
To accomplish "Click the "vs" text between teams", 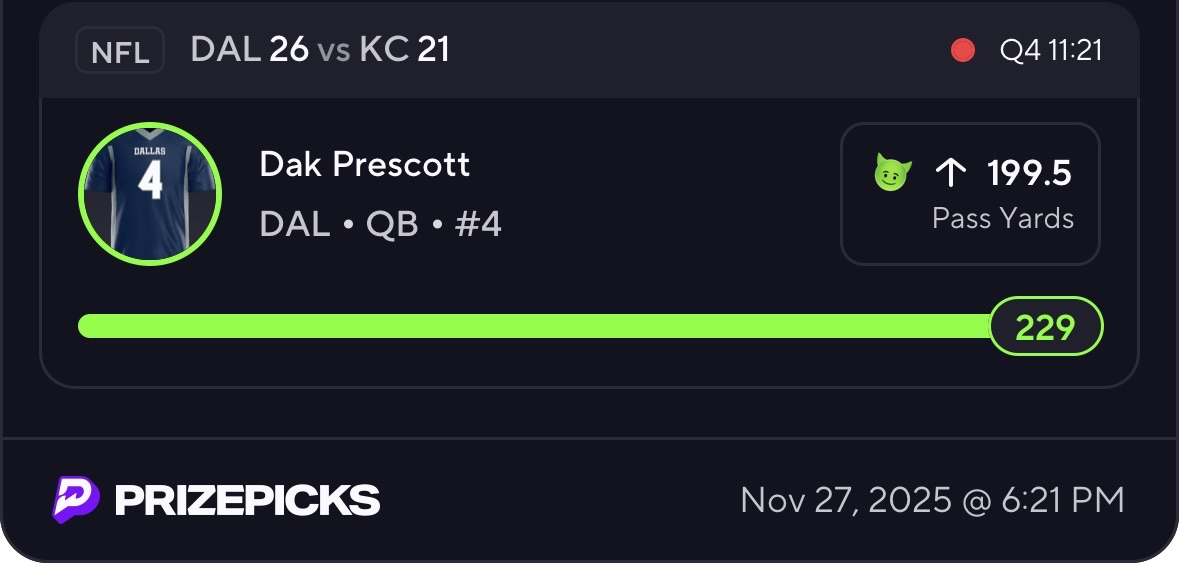I will (334, 50).
